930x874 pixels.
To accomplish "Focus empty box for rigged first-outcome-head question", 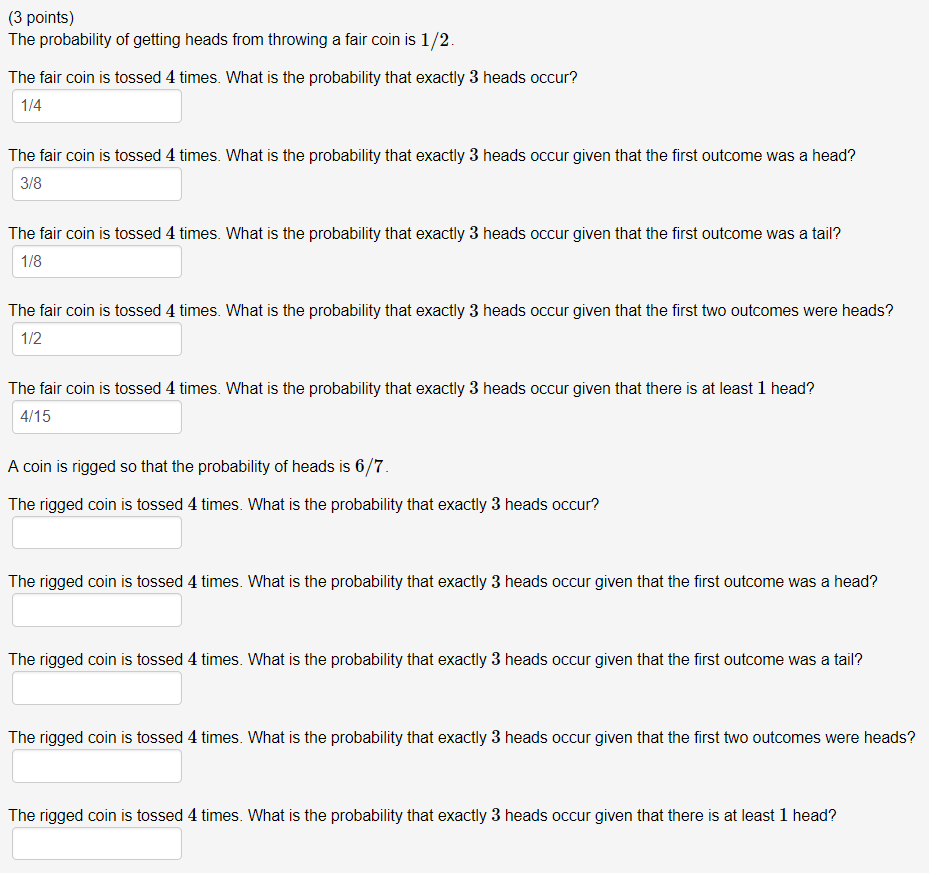I will coord(97,610).
